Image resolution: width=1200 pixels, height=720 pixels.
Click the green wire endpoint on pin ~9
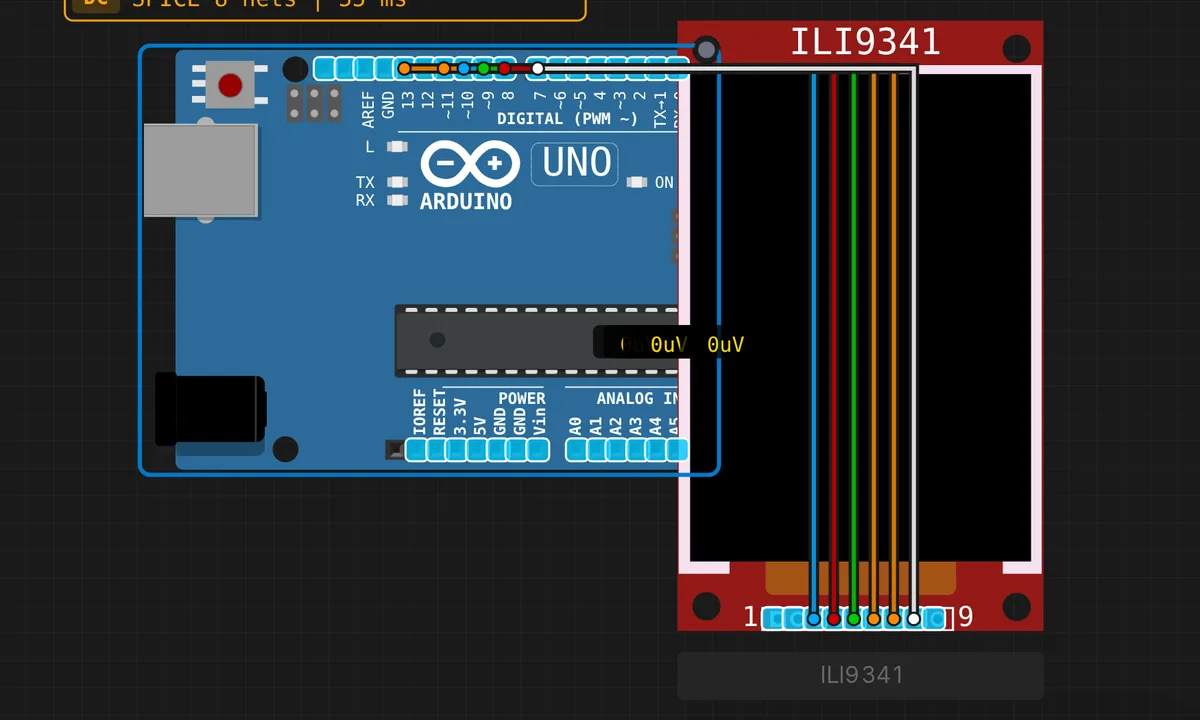pyautogui.click(x=484, y=69)
